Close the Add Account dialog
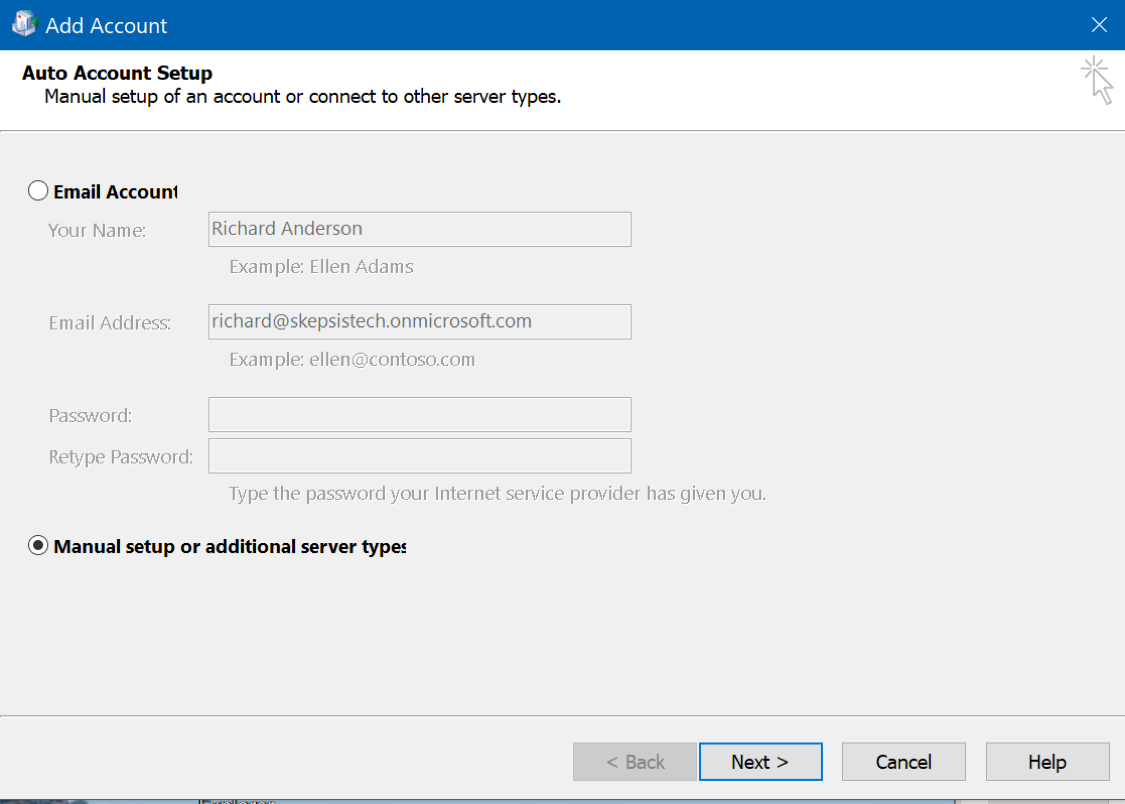 click(x=1099, y=25)
